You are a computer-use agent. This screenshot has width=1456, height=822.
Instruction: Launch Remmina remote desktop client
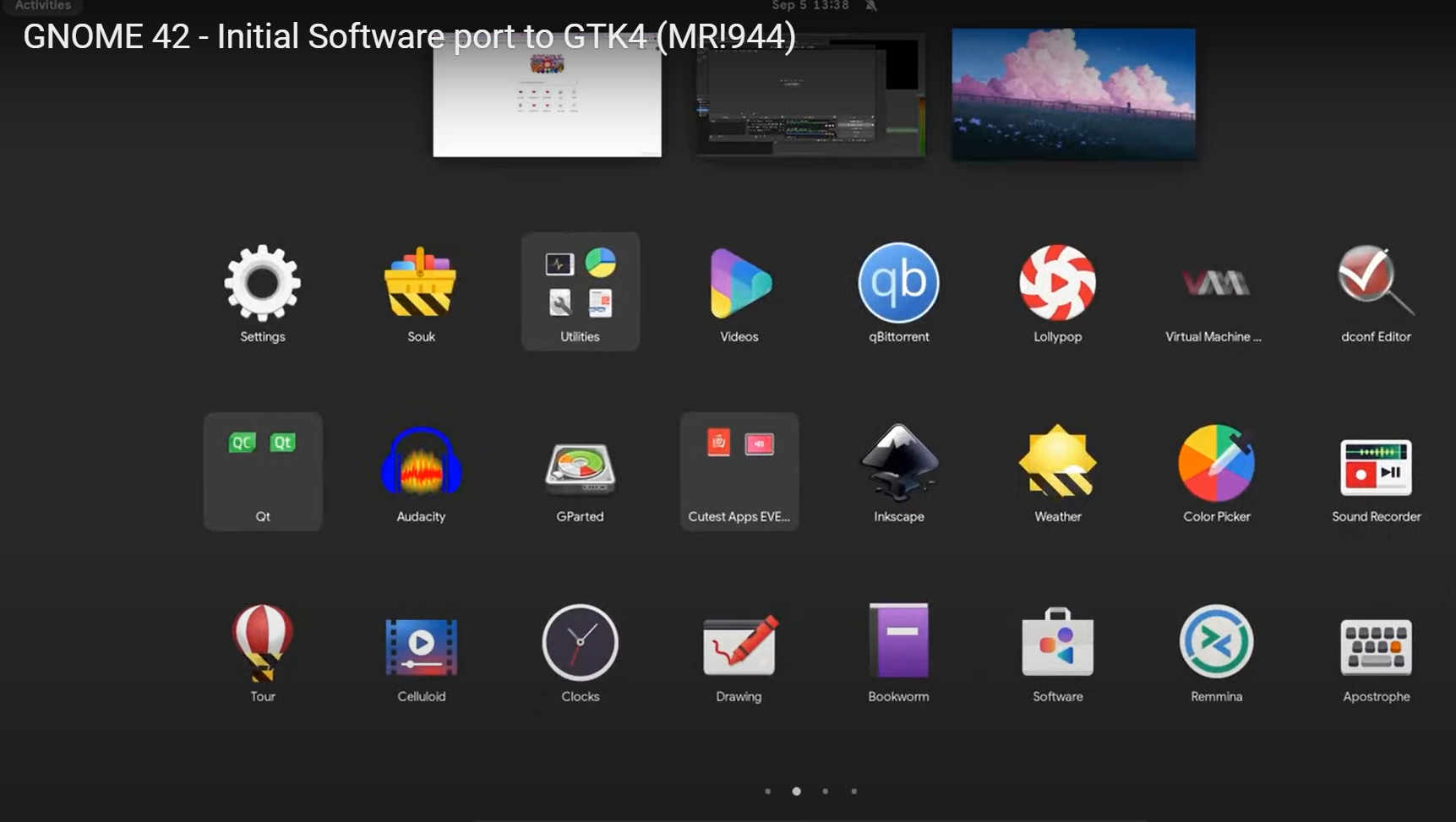(1216, 651)
